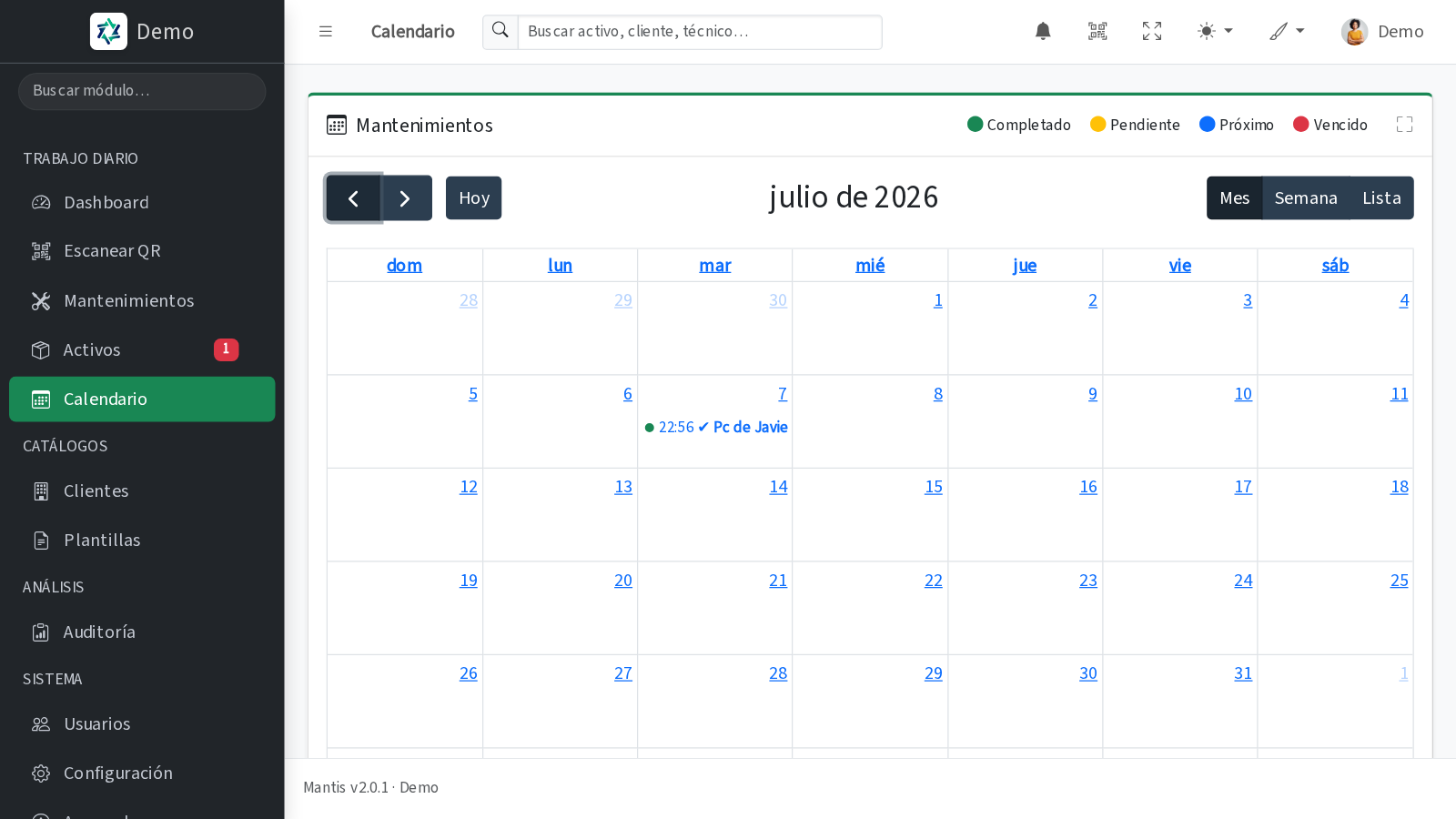
Task: Click the red Vencido legend dot
Action: pyautogui.click(x=1301, y=124)
